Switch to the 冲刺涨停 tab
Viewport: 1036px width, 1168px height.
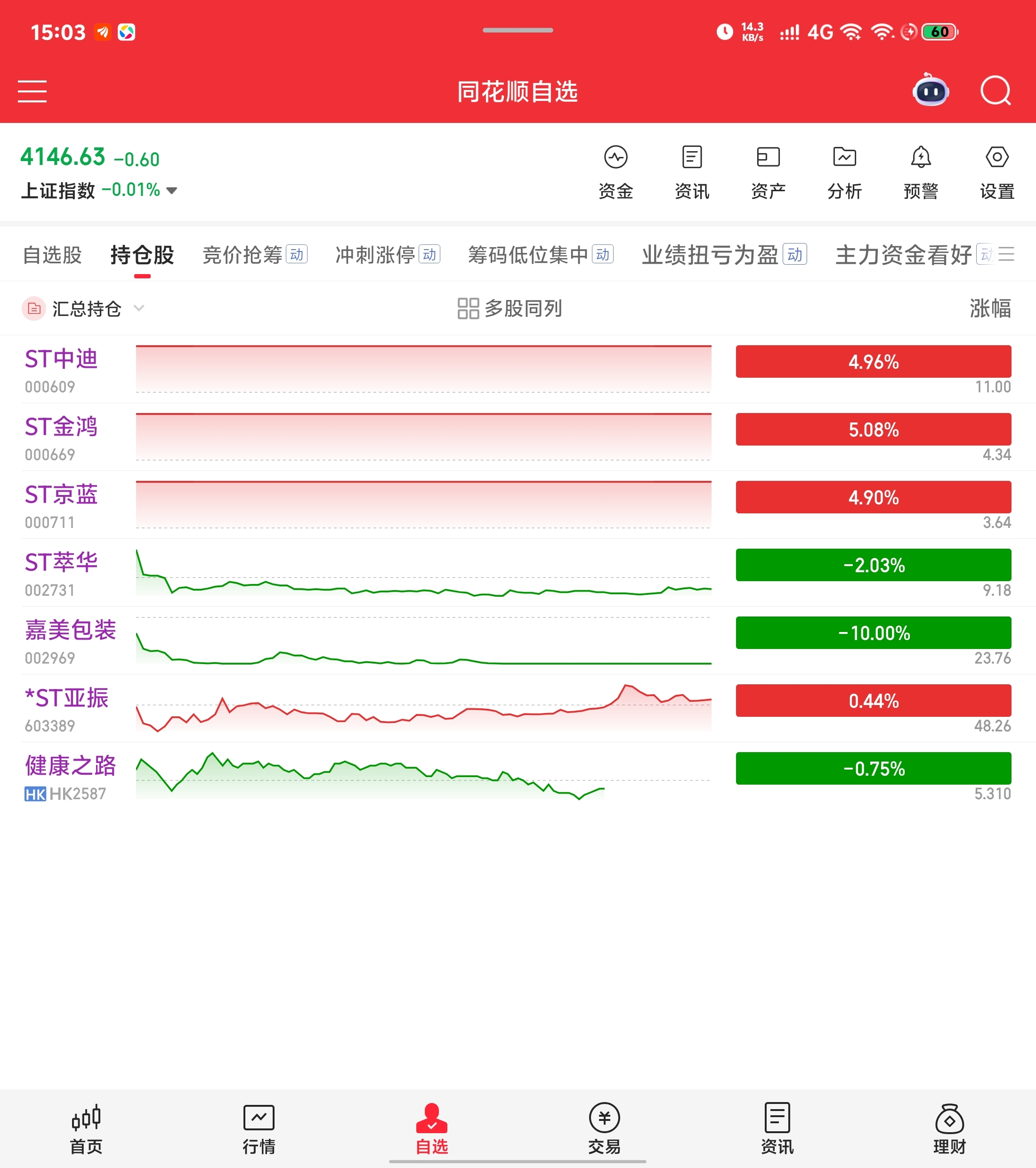coord(375,255)
